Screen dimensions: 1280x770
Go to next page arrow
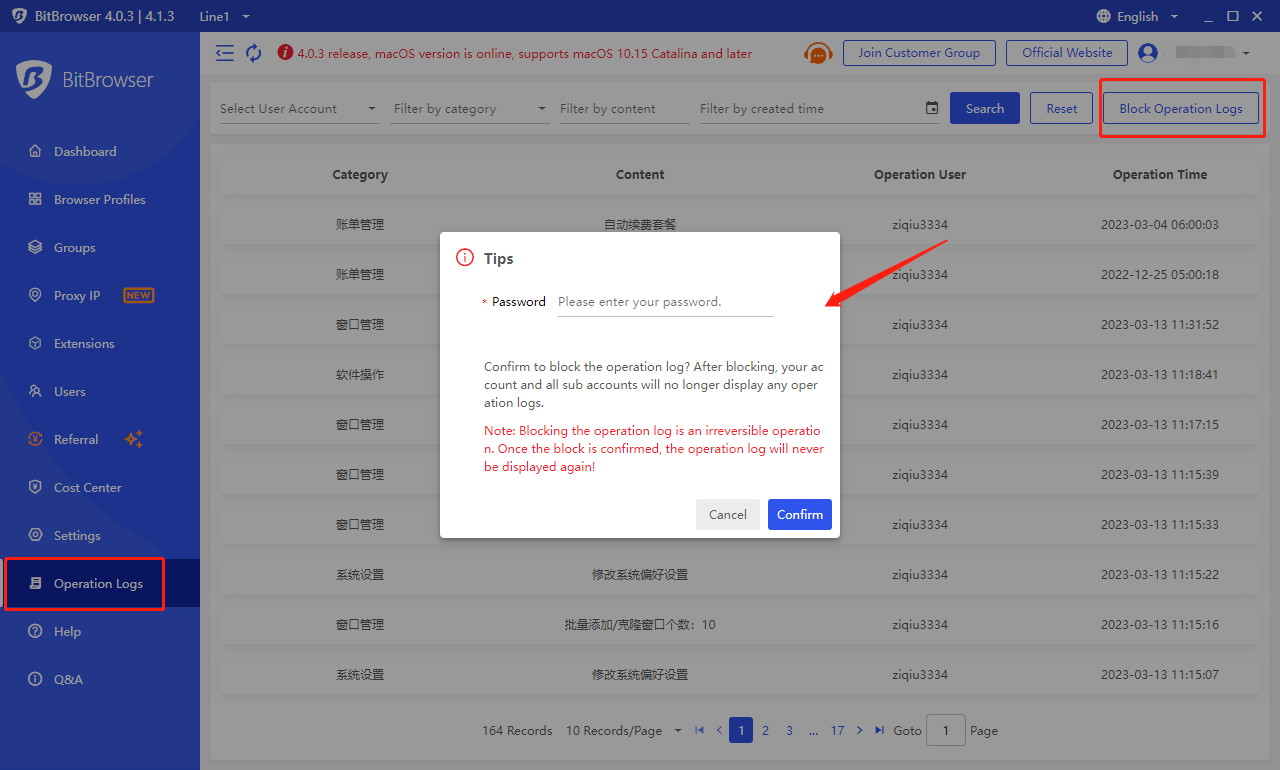pos(859,731)
